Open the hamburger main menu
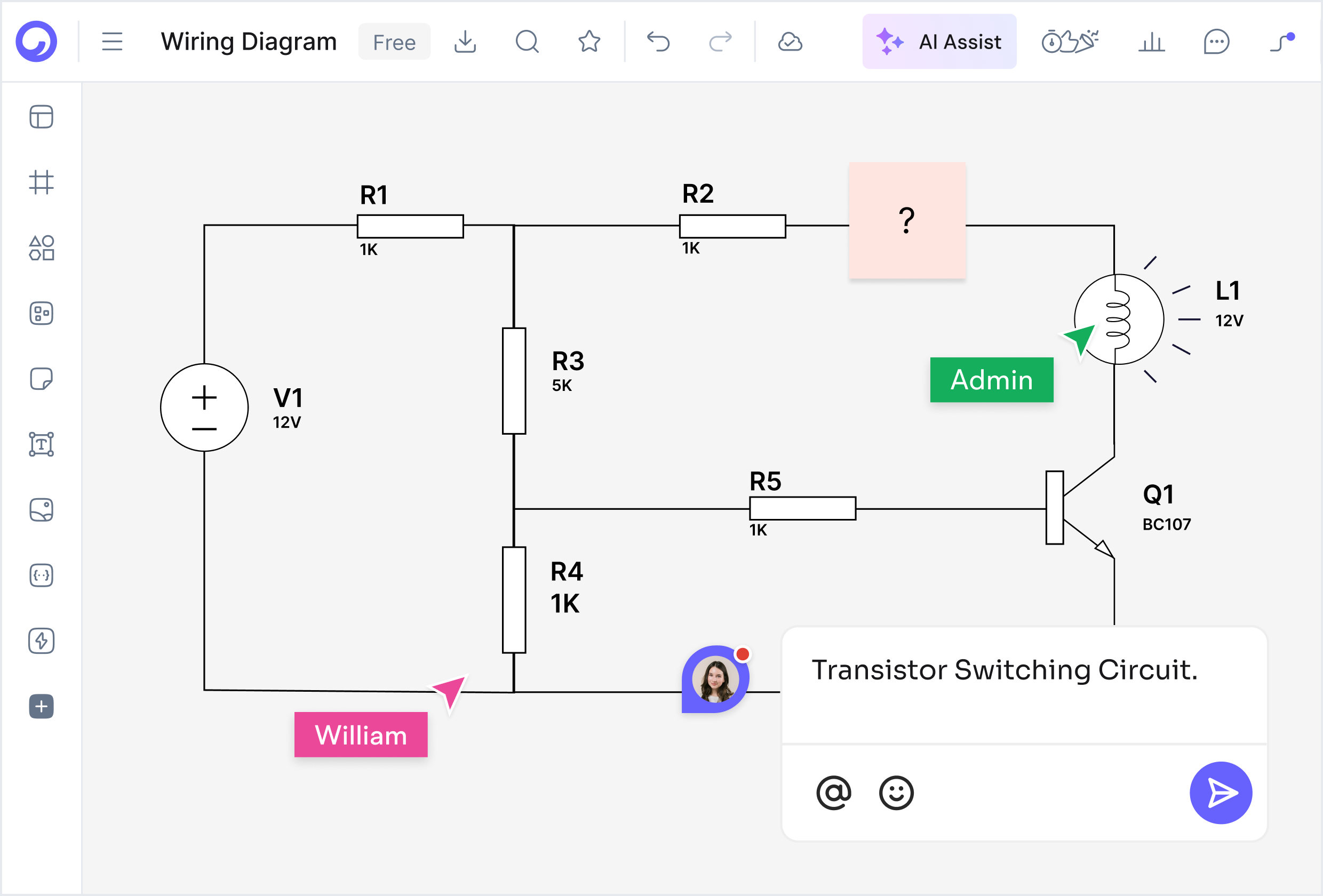1323x896 pixels. (x=112, y=42)
